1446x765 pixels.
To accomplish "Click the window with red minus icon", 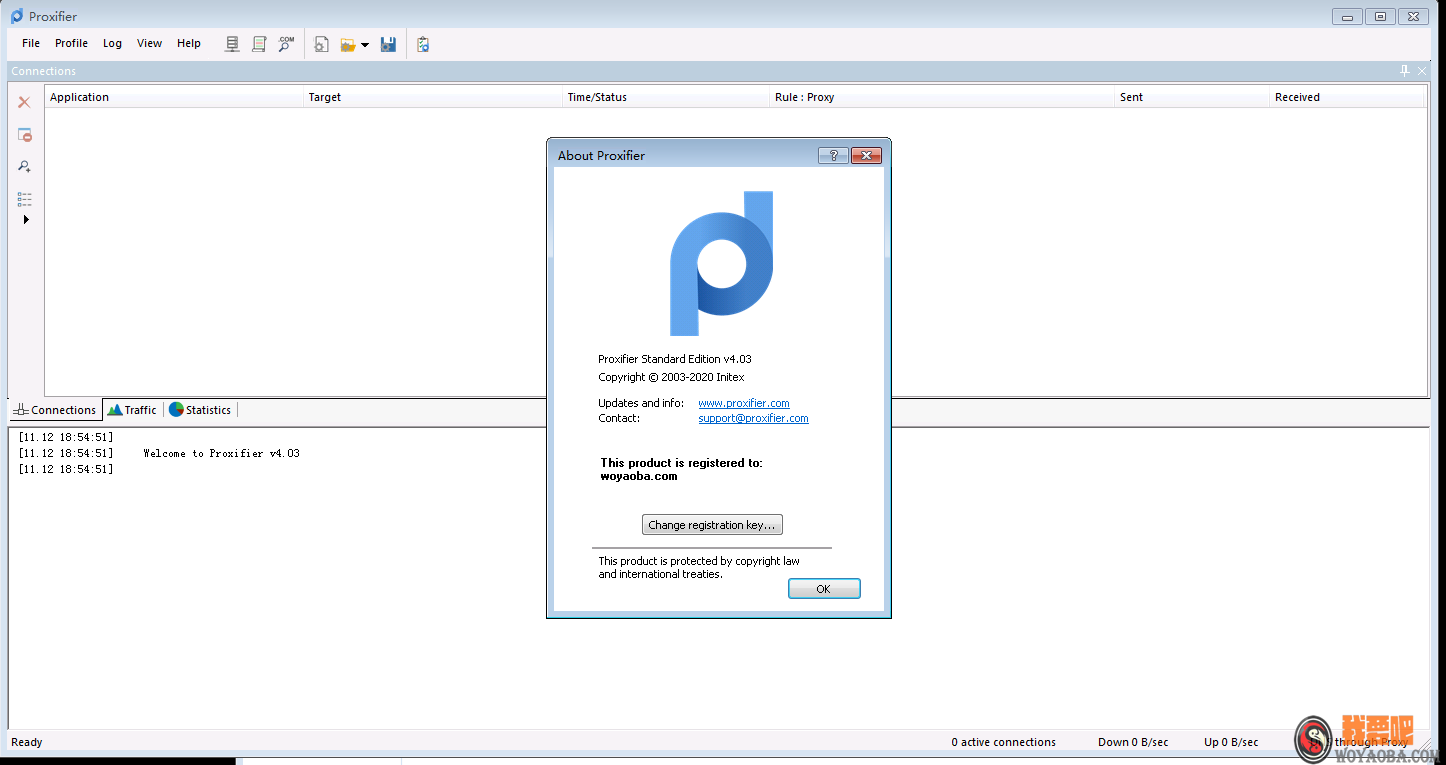I will tap(25, 135).
